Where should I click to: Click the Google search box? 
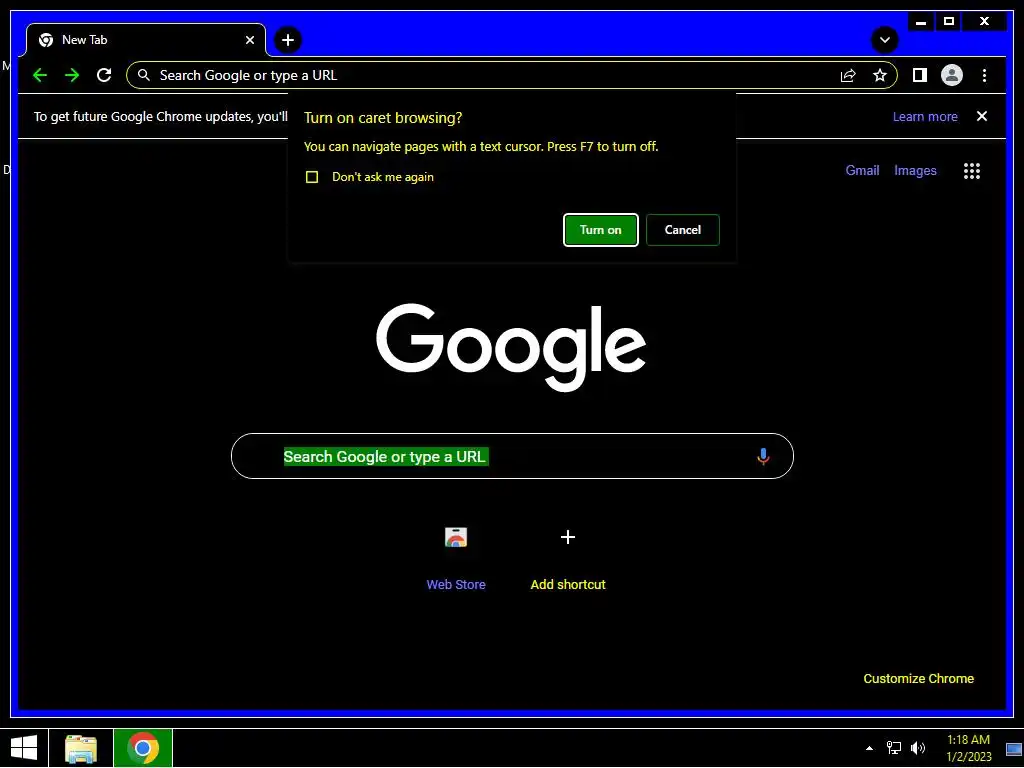pos(512,456)
